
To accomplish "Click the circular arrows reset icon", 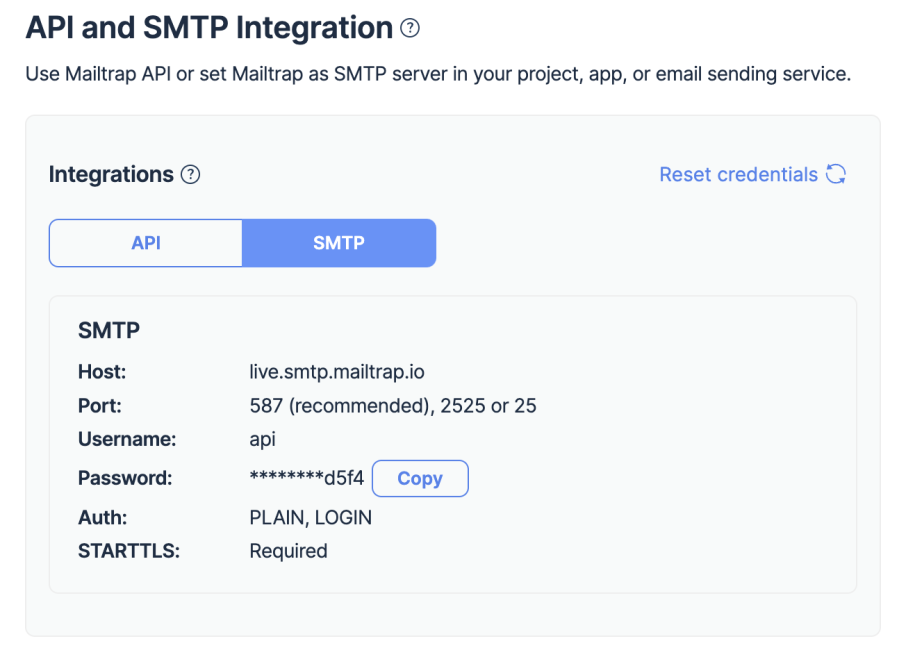I will (x=836, y=174).
